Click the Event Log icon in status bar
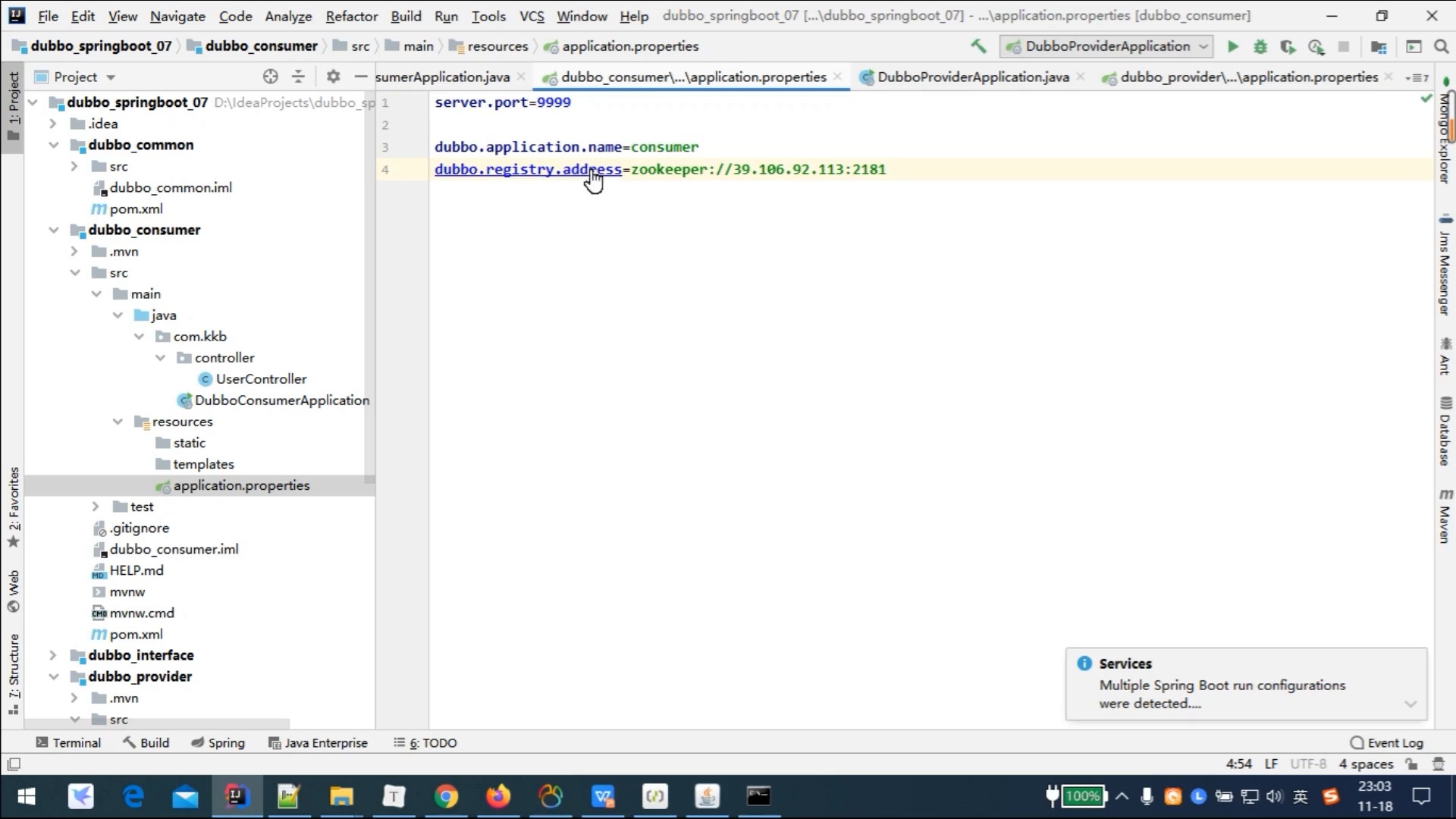The height and width of the screenshot is (819, 1456). point(1358,742)
